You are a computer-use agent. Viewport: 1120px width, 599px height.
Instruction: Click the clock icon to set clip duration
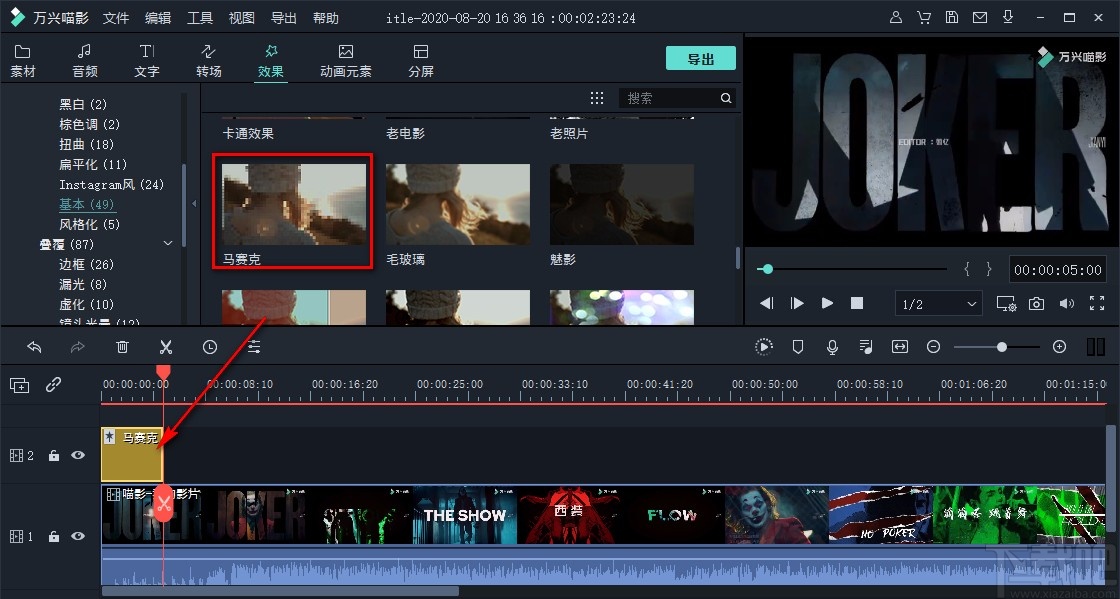(x=209, y=346)
